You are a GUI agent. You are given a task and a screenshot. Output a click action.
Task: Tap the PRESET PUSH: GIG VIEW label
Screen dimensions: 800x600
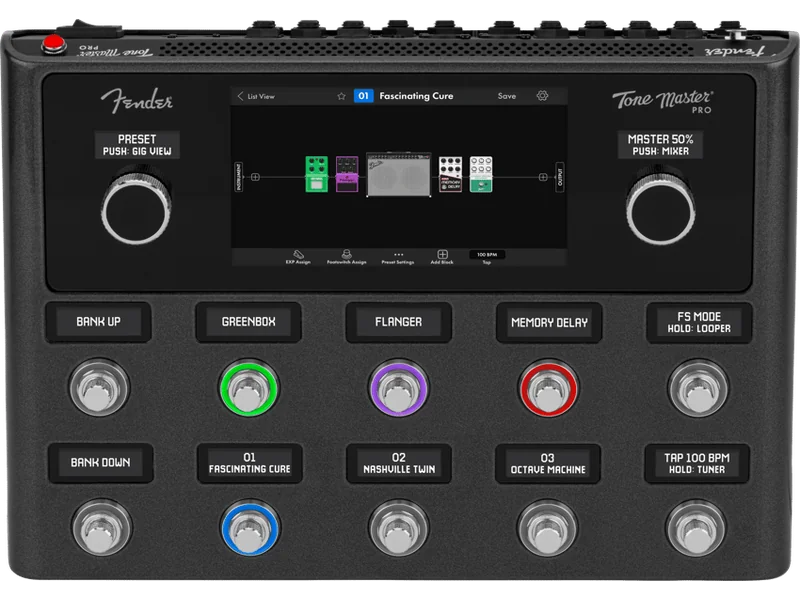point(137,145)
